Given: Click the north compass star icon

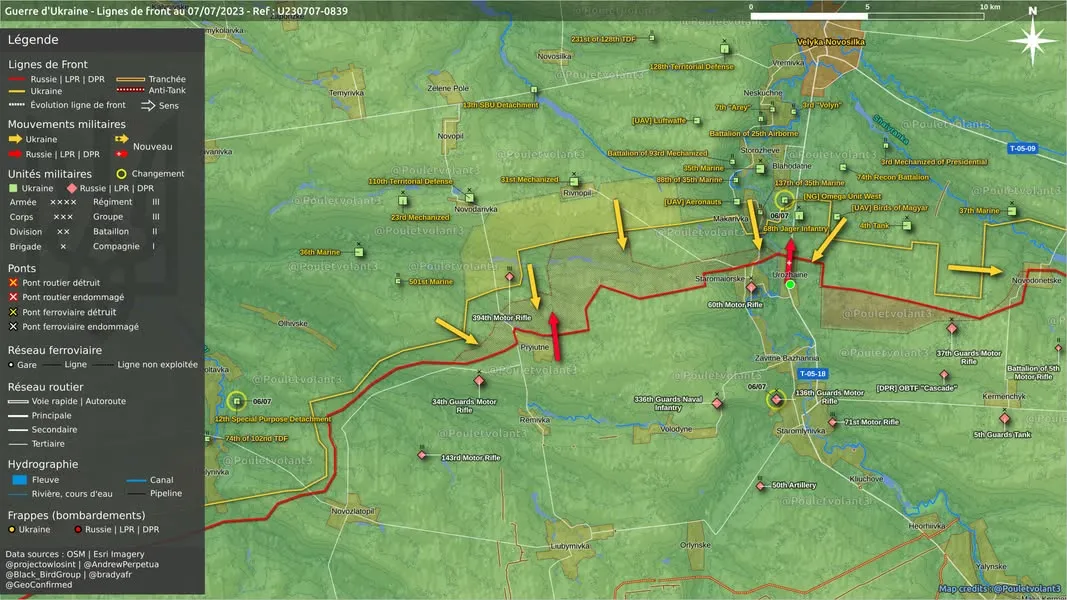Looking at the screenshot, I should tap(1032, 41).
